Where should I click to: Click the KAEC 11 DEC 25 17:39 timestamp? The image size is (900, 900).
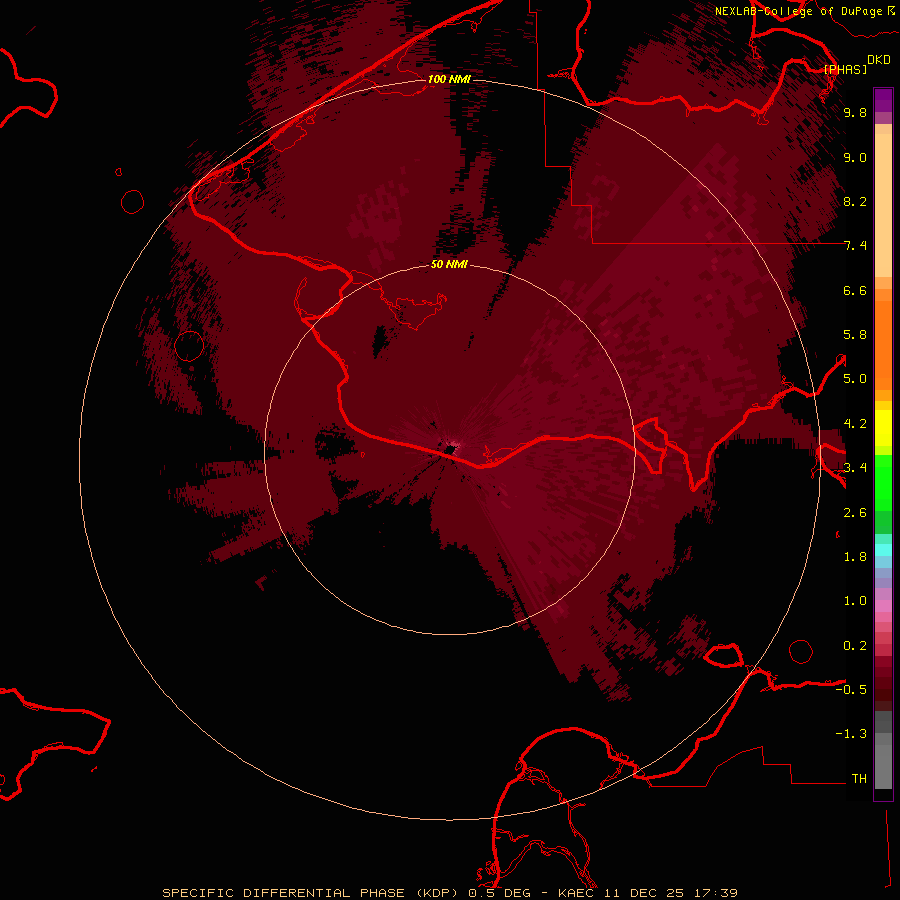coord(647,893)
